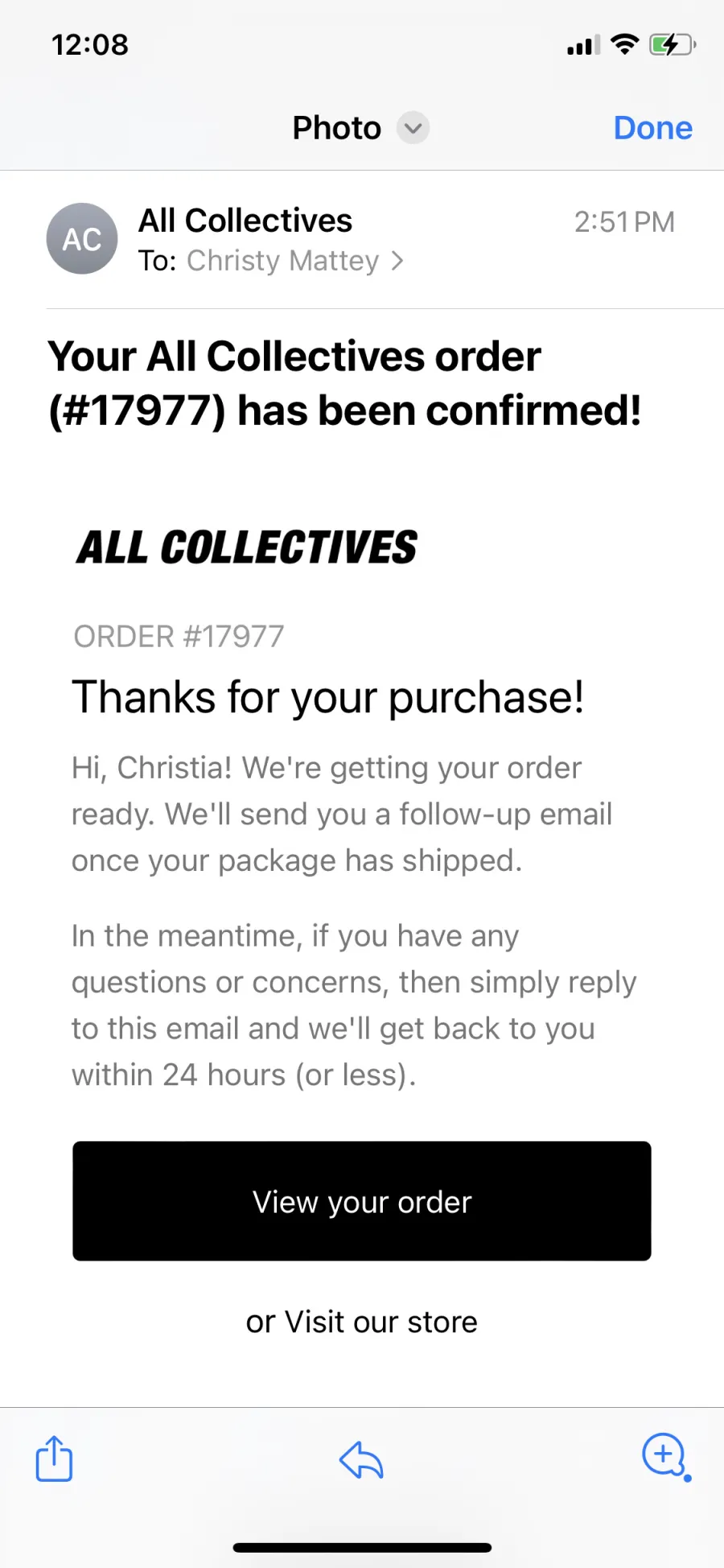724x1568 pixels.
Task: Tap sender name All Collectives
Action: (x=245, y=221)
